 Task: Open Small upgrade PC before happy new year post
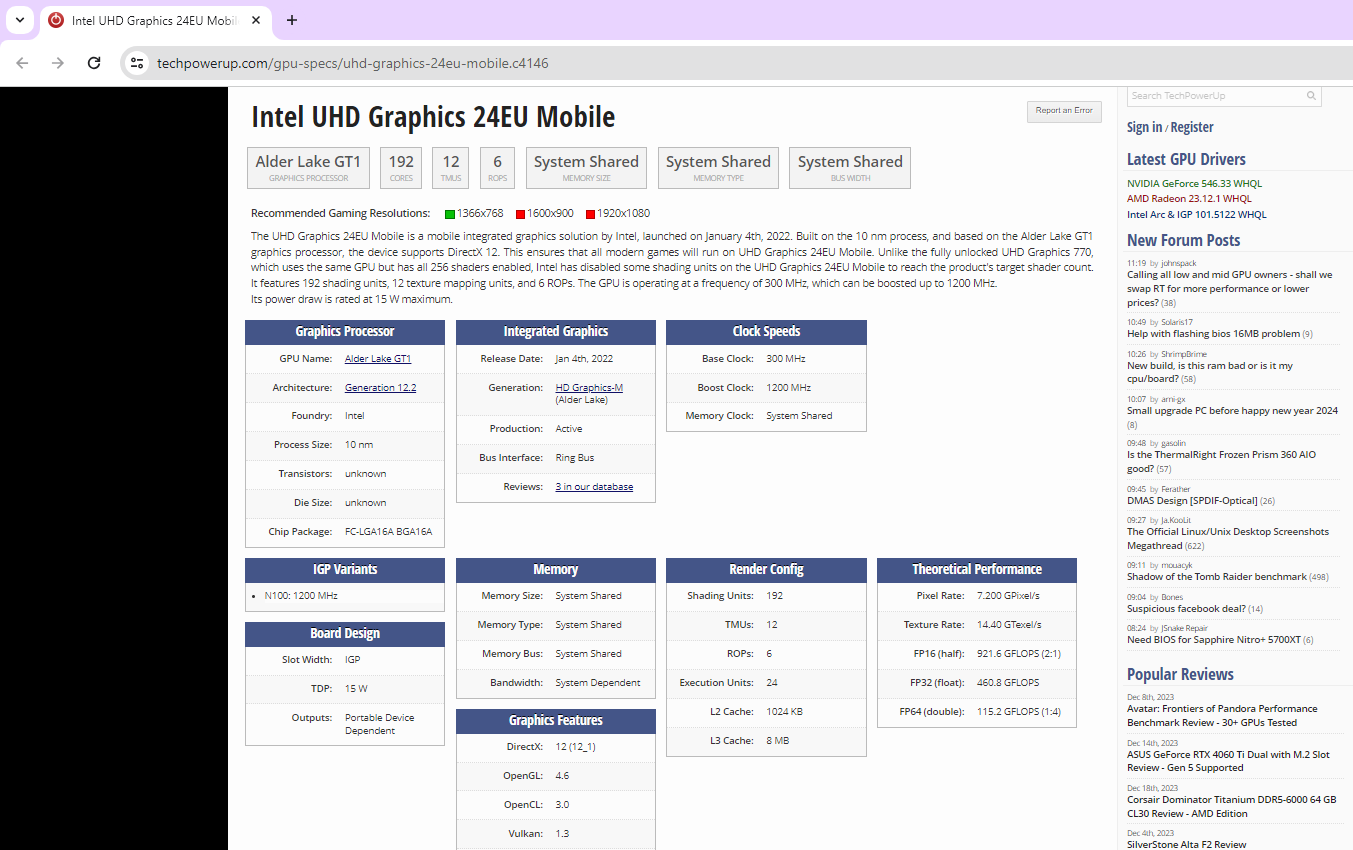[1232, 411]
